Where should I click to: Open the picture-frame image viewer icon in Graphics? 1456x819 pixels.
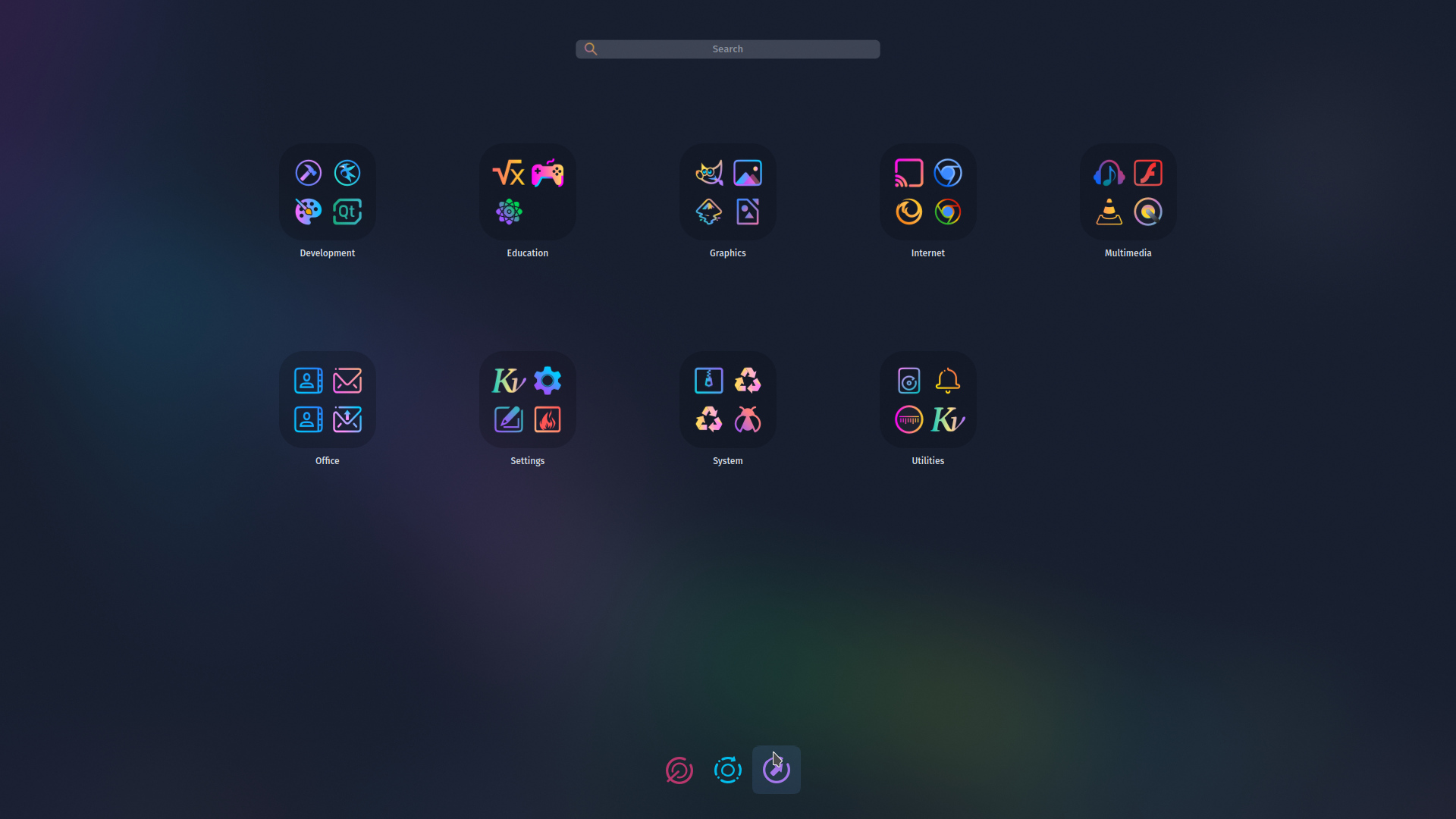(748, 173)
